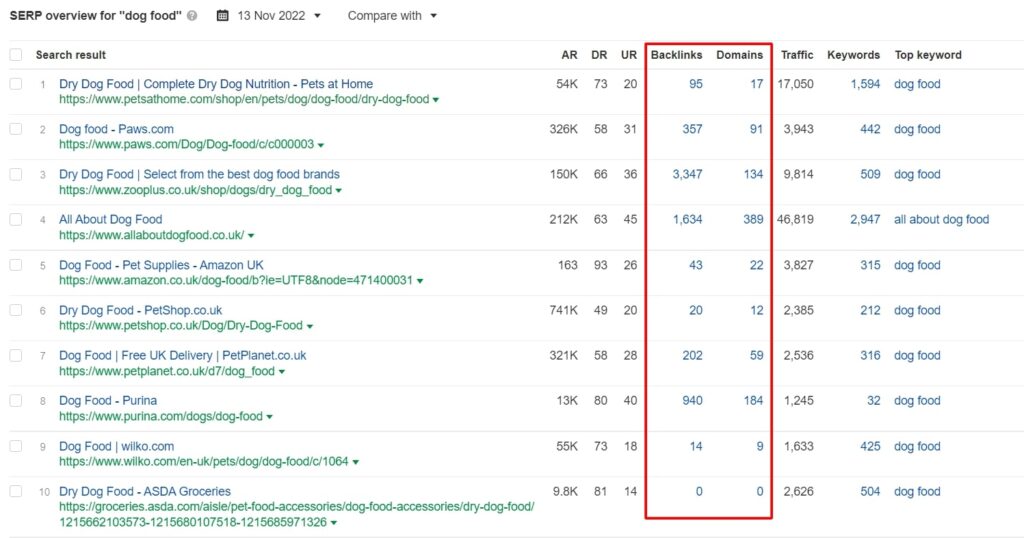Open the wilko.com dog-food URL
The height and width of the screenshot is (538, 1024).
coord(204,462)
